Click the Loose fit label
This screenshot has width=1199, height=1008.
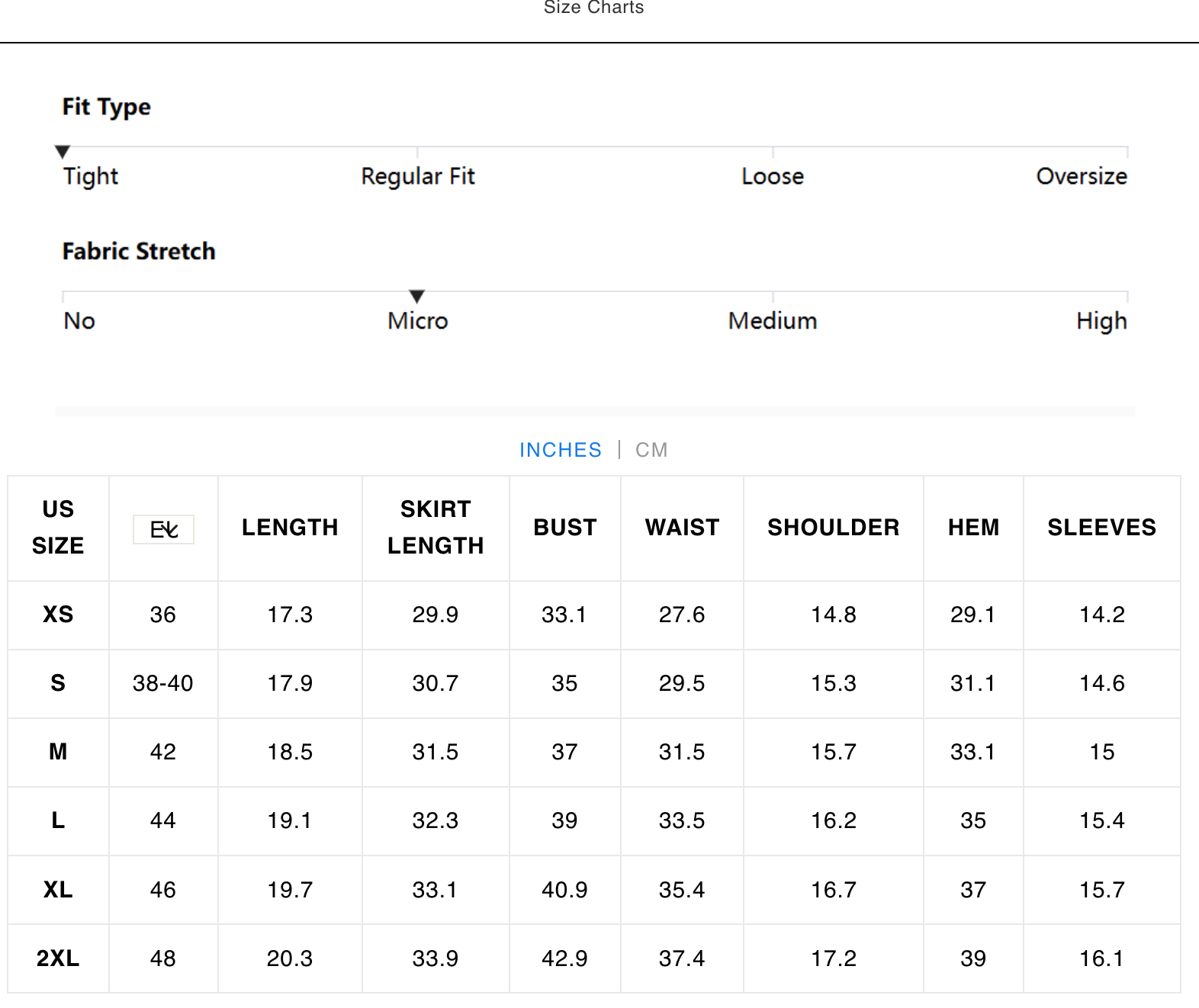tap(772, 176)
